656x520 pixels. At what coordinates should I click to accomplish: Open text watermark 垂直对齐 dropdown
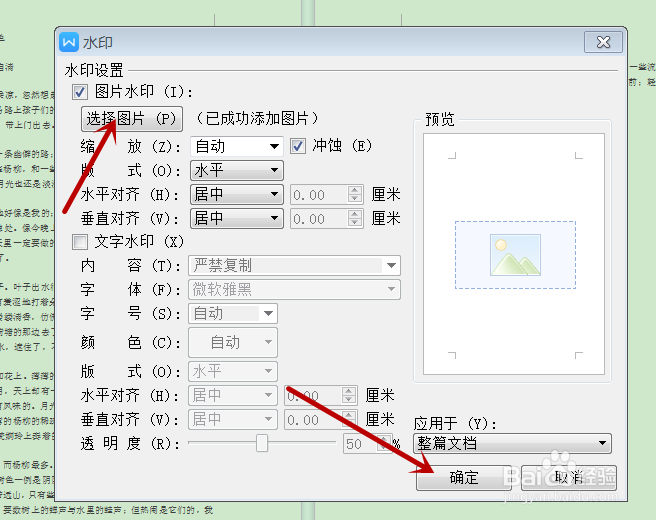[x=233, y=419]
